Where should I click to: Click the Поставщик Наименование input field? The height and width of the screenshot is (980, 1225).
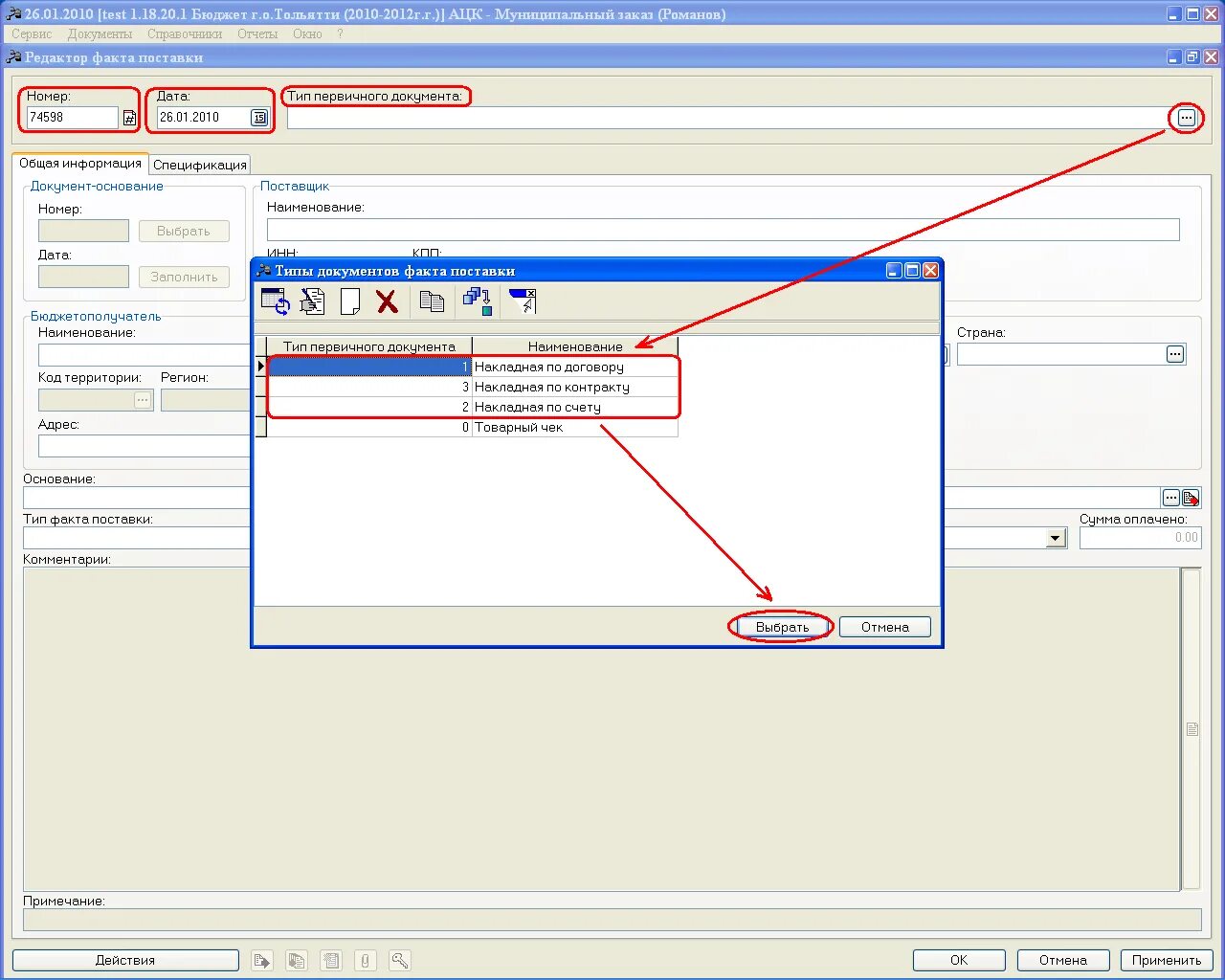point(724,230)
